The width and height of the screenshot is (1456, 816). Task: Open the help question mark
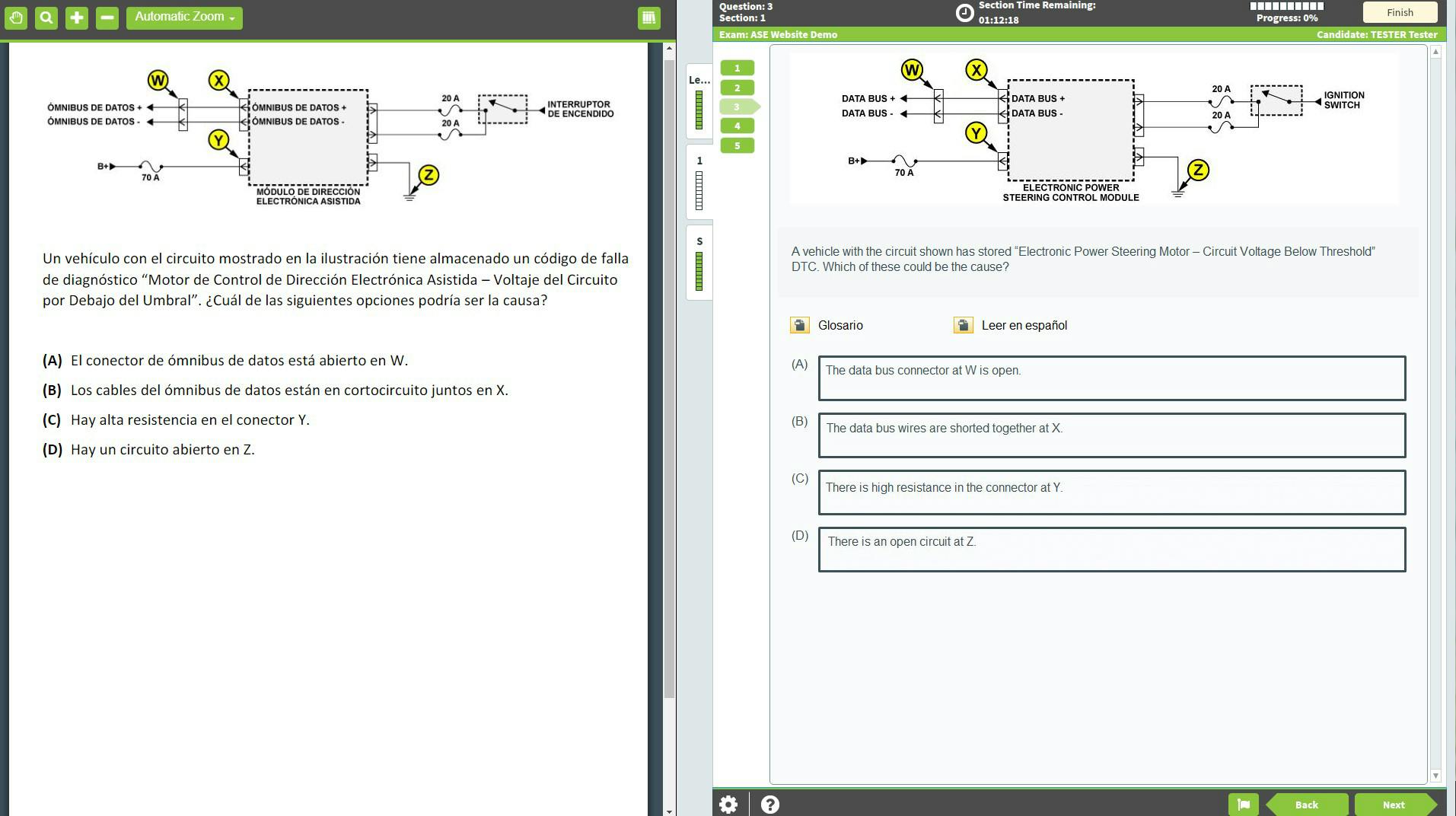(x=769, y=804)
